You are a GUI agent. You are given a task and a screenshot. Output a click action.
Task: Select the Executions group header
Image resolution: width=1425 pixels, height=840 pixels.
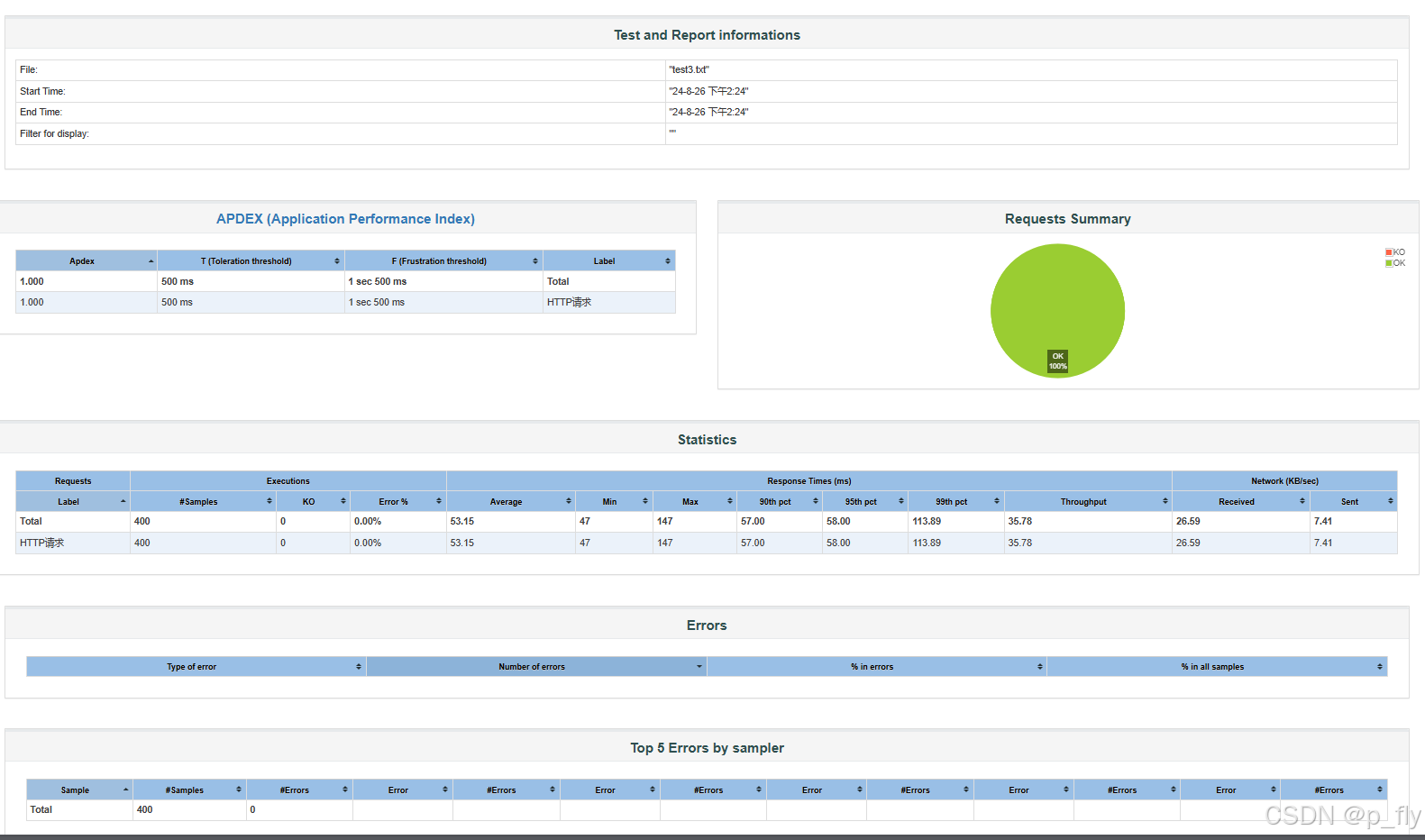pos(288,481)
